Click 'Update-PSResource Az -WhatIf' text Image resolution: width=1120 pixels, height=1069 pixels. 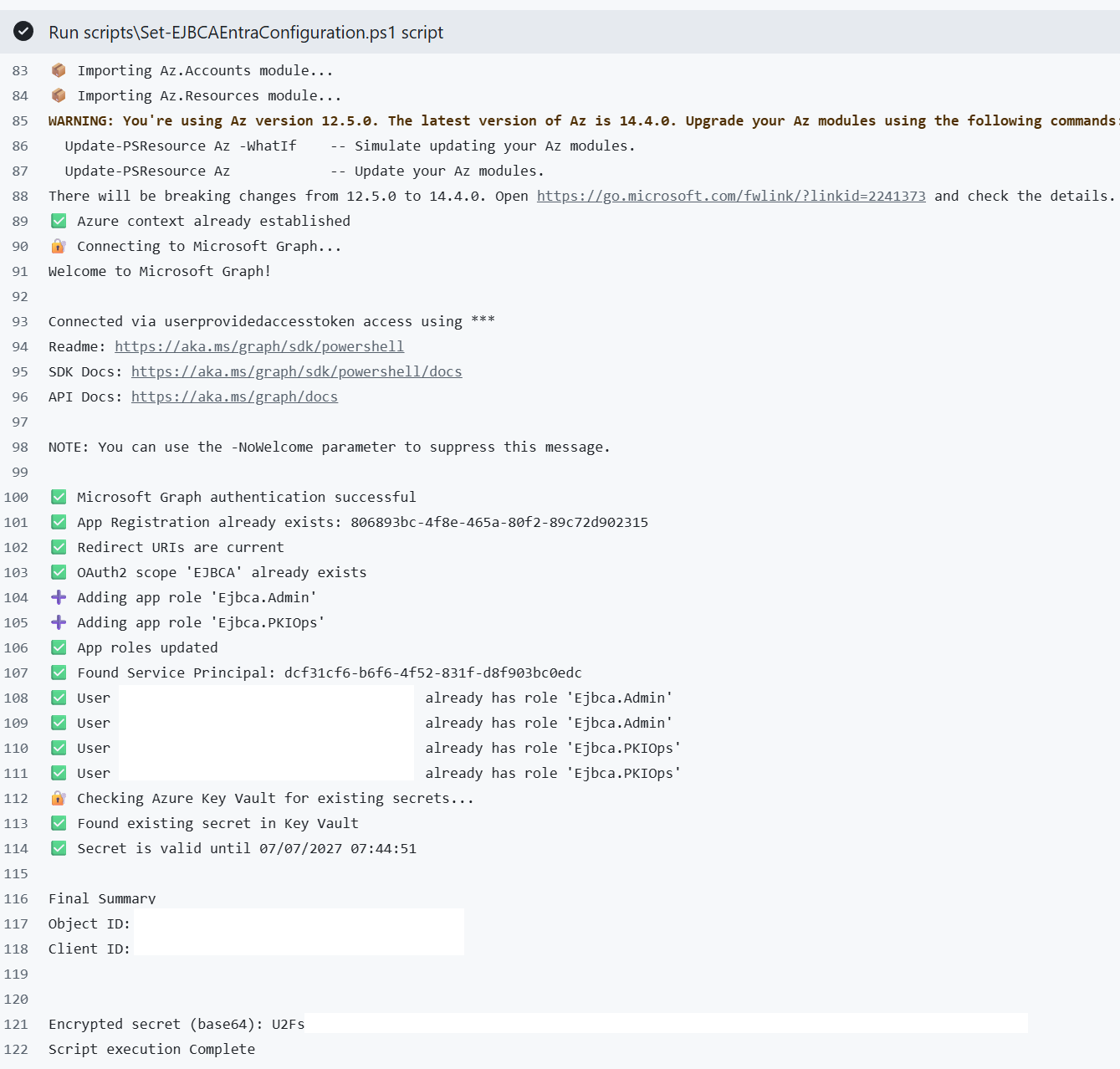click(181, 146)
